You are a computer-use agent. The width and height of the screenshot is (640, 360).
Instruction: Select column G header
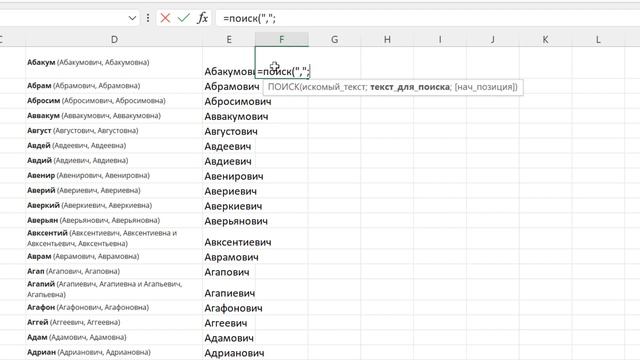(335, 40)
